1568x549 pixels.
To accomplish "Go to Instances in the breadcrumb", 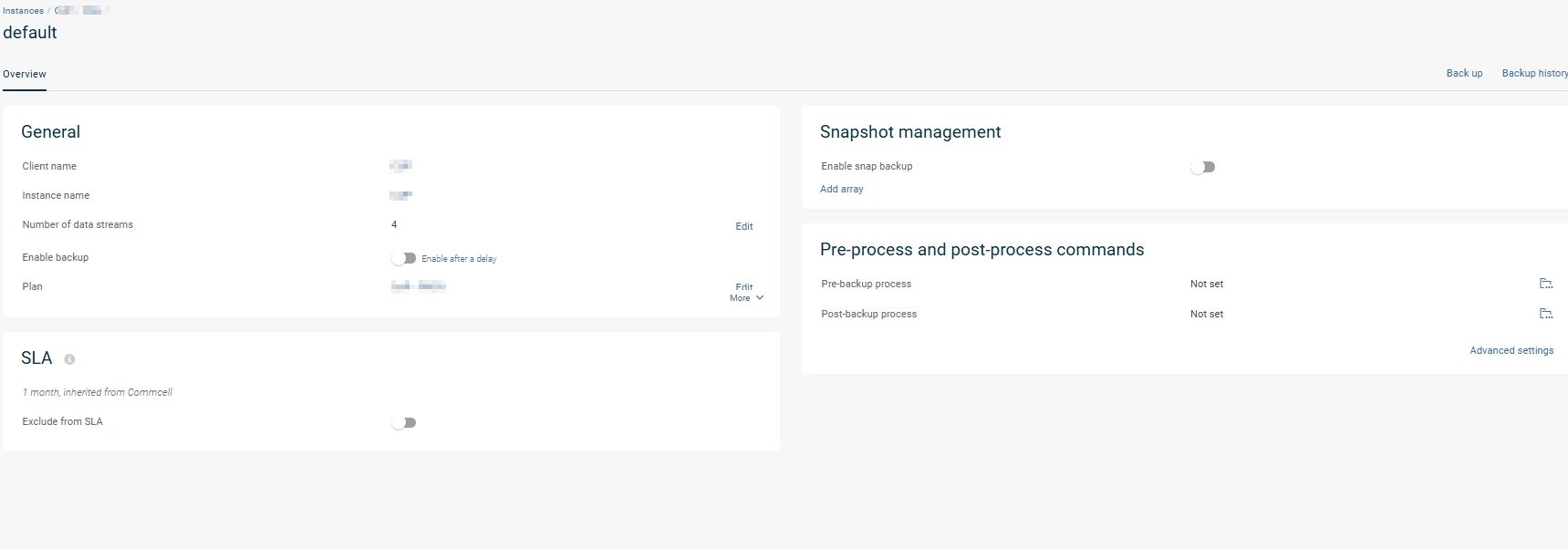I will click(x=23, y=11).
